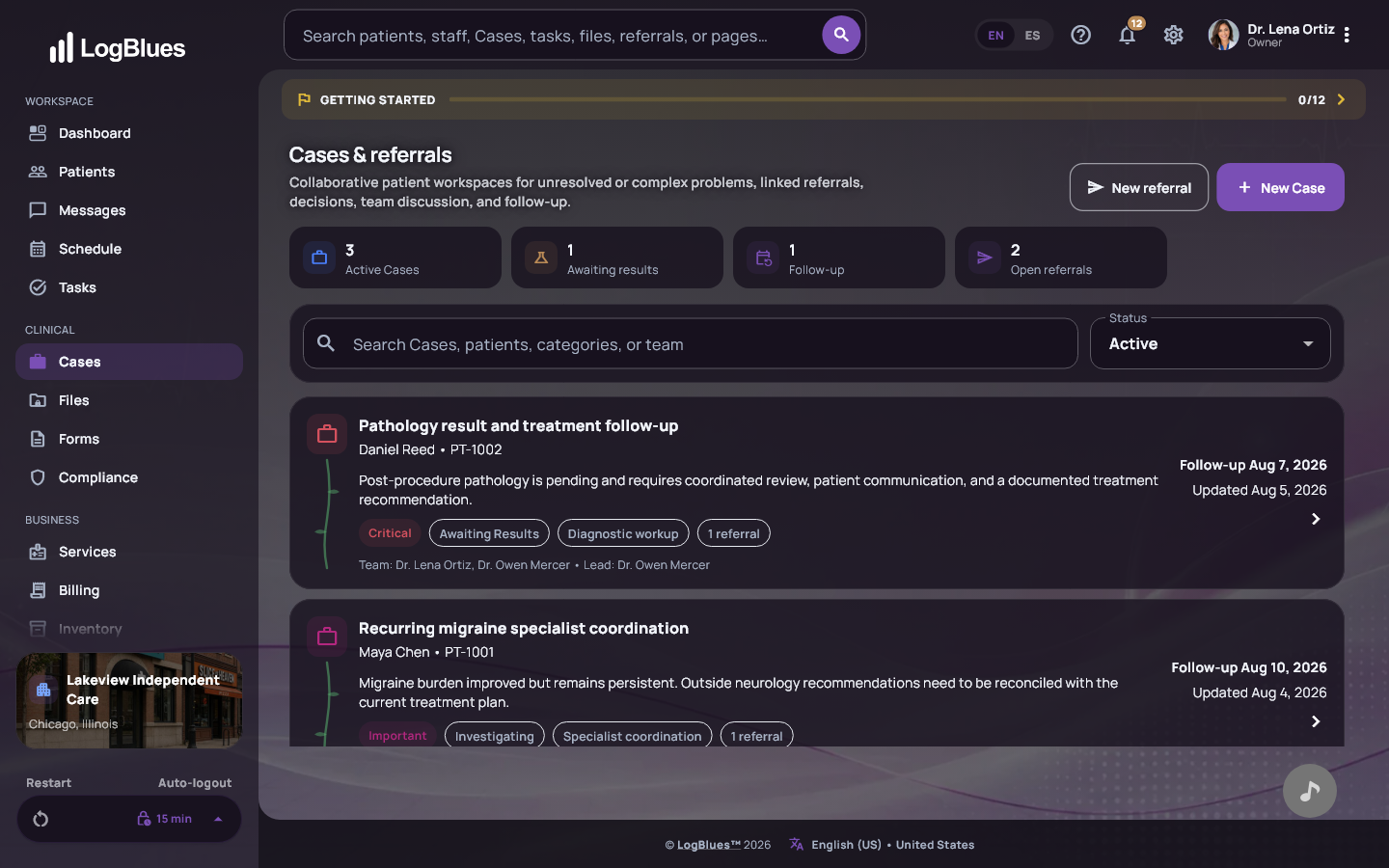Switch interface language to ES

[x=1032, y=36]
